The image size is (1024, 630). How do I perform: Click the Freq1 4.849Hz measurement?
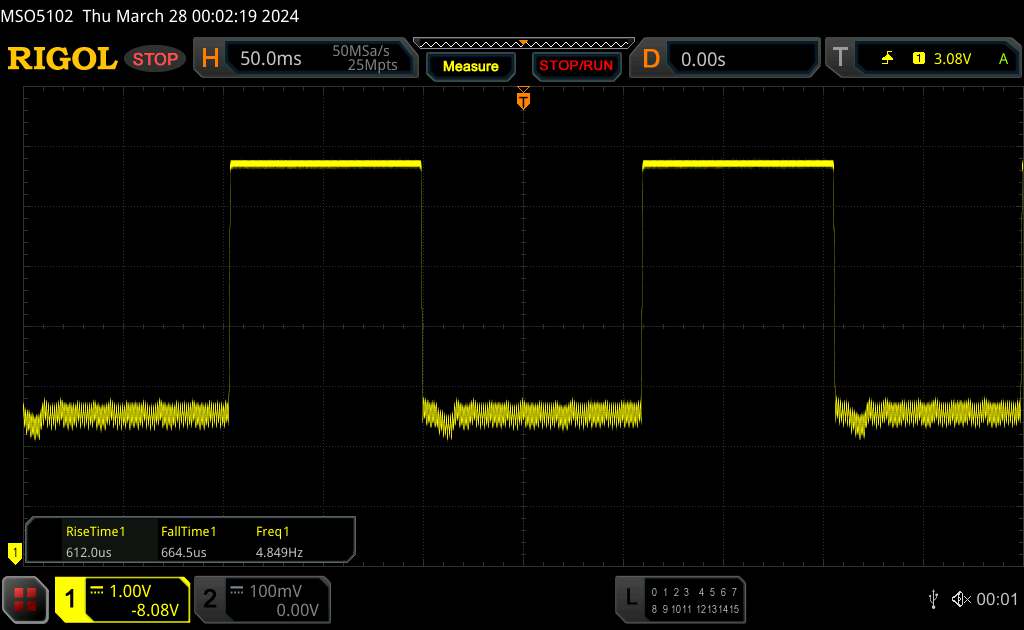(280, 541)
